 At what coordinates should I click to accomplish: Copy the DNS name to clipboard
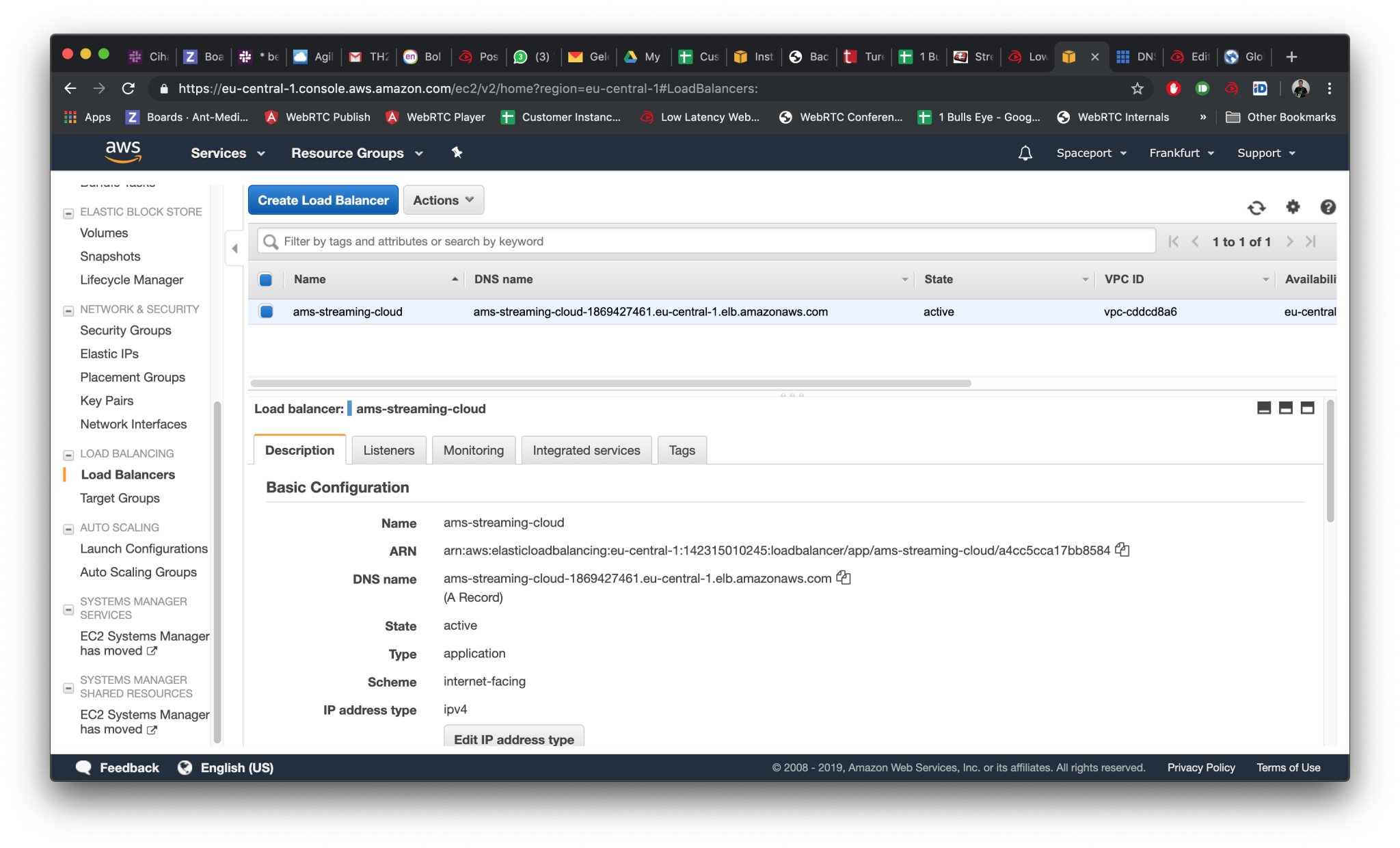click(844, 578)
